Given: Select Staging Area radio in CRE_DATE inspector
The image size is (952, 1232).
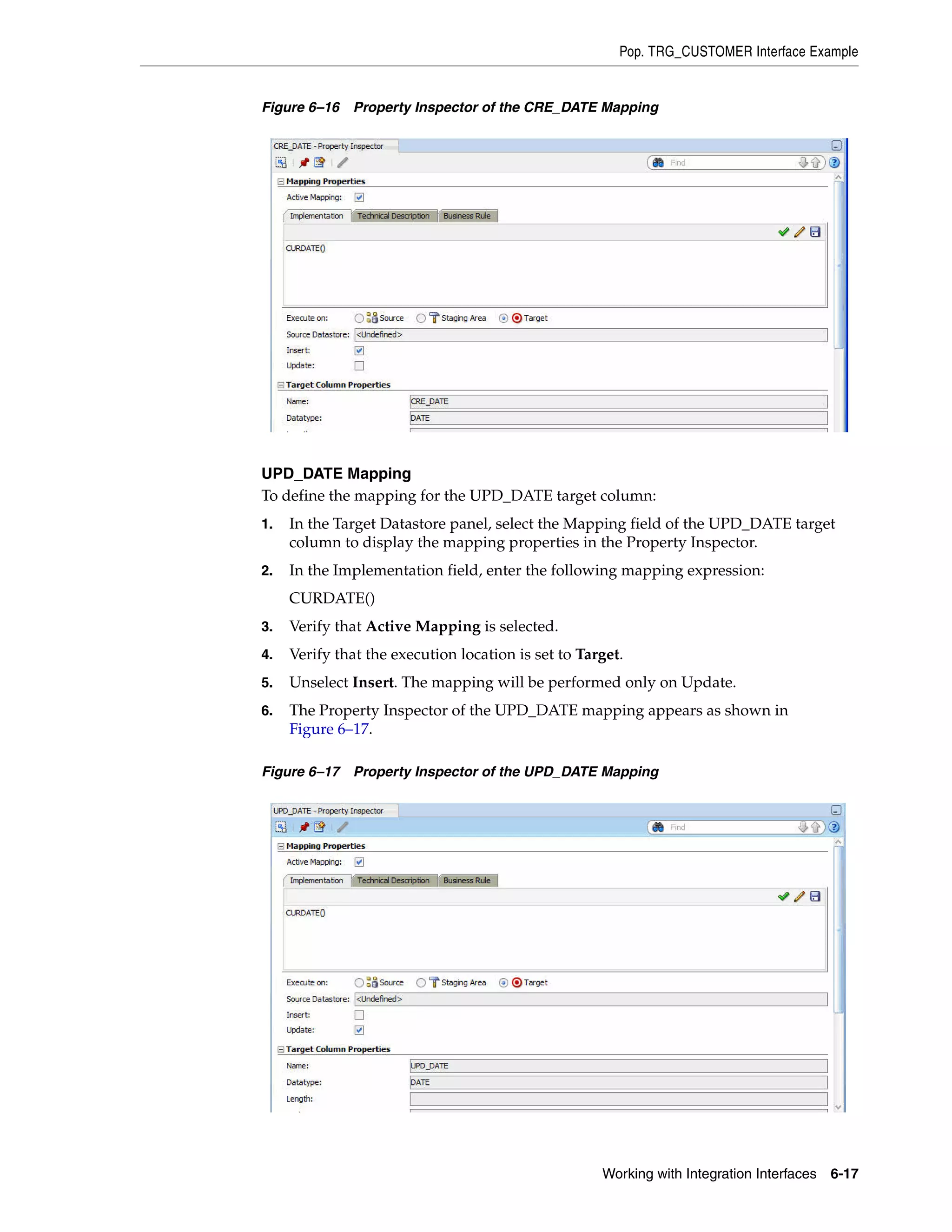Looking at the screenshot, I should 421,318.
